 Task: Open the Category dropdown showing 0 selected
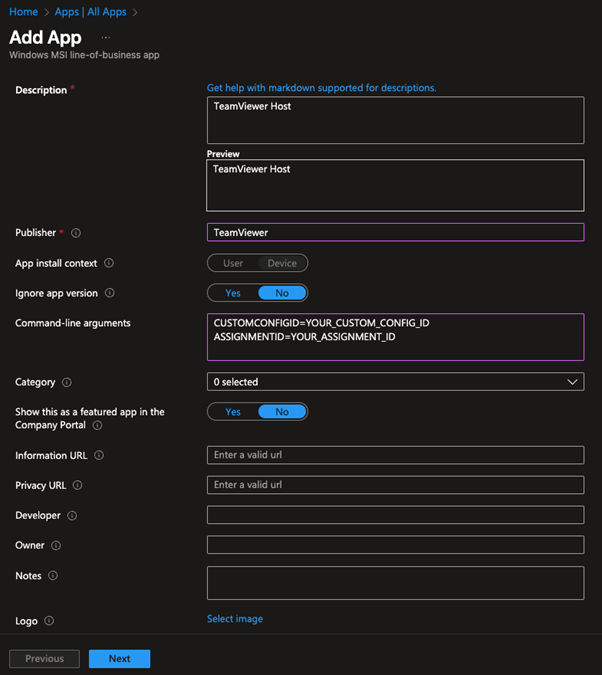point(395,382)
